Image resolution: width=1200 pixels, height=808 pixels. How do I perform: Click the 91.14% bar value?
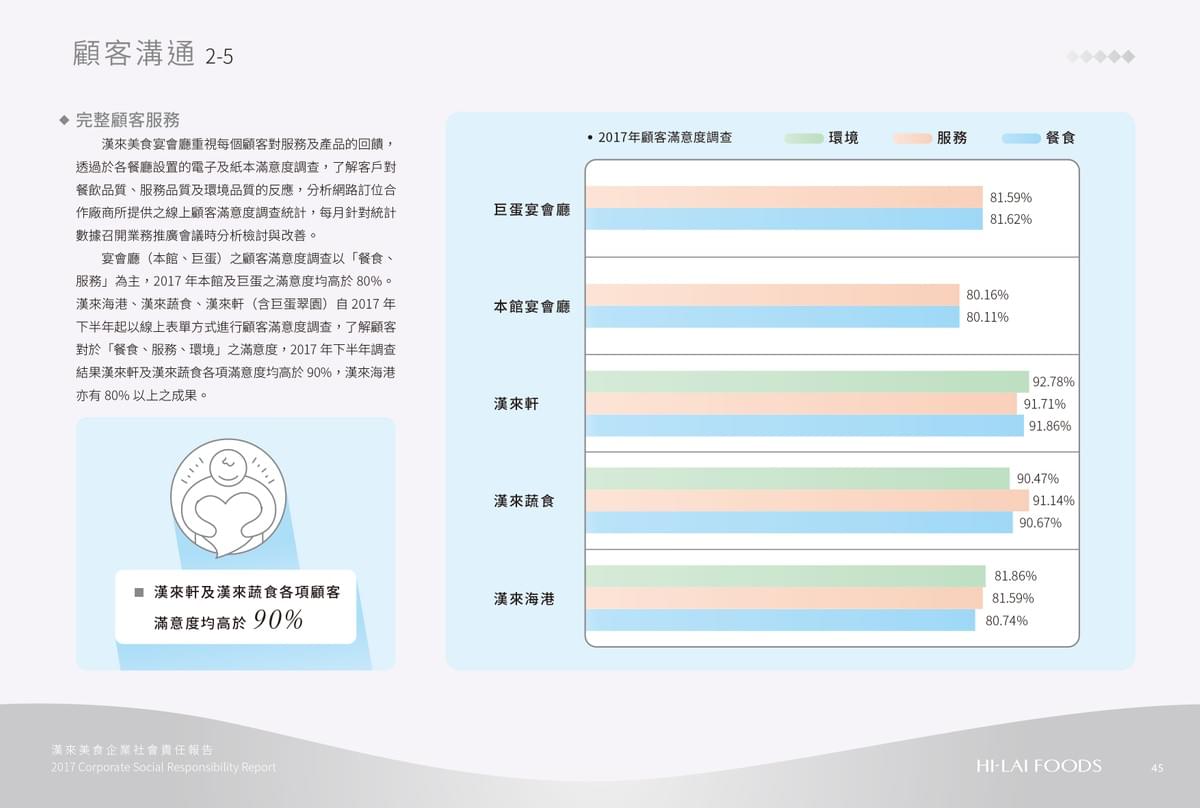pos(1053,501)
